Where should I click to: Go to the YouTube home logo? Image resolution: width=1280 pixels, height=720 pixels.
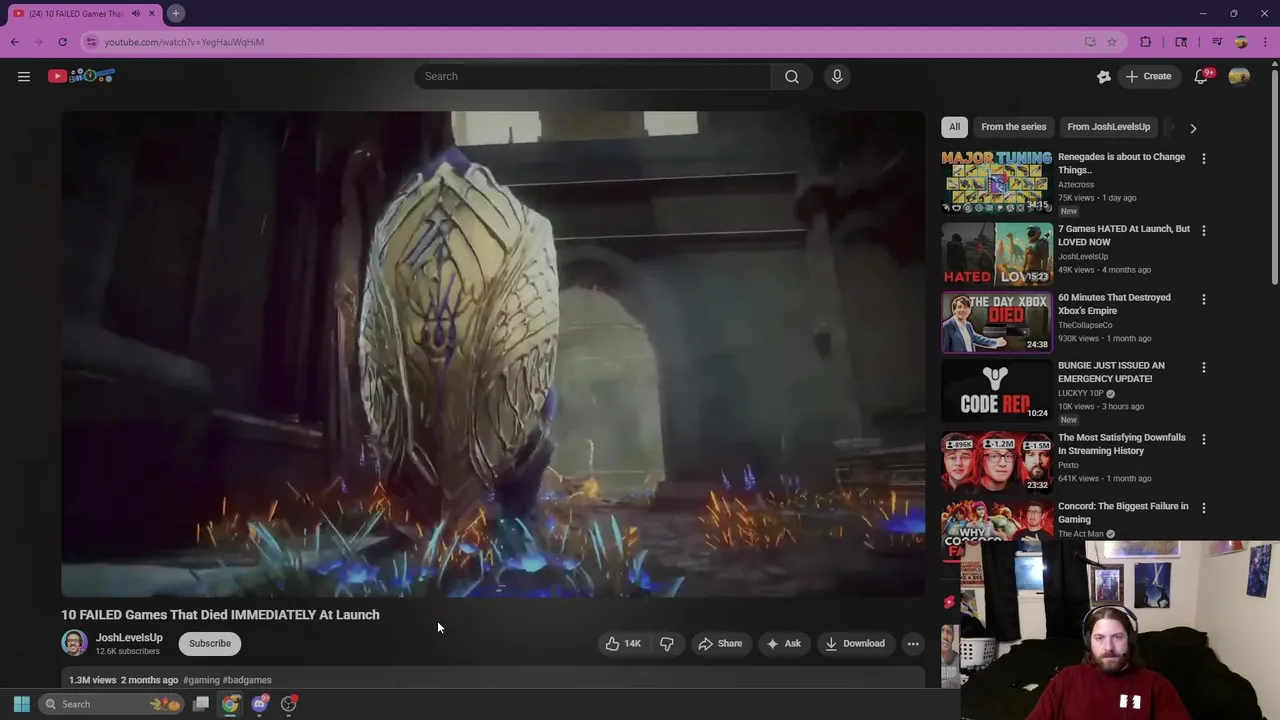82,76
